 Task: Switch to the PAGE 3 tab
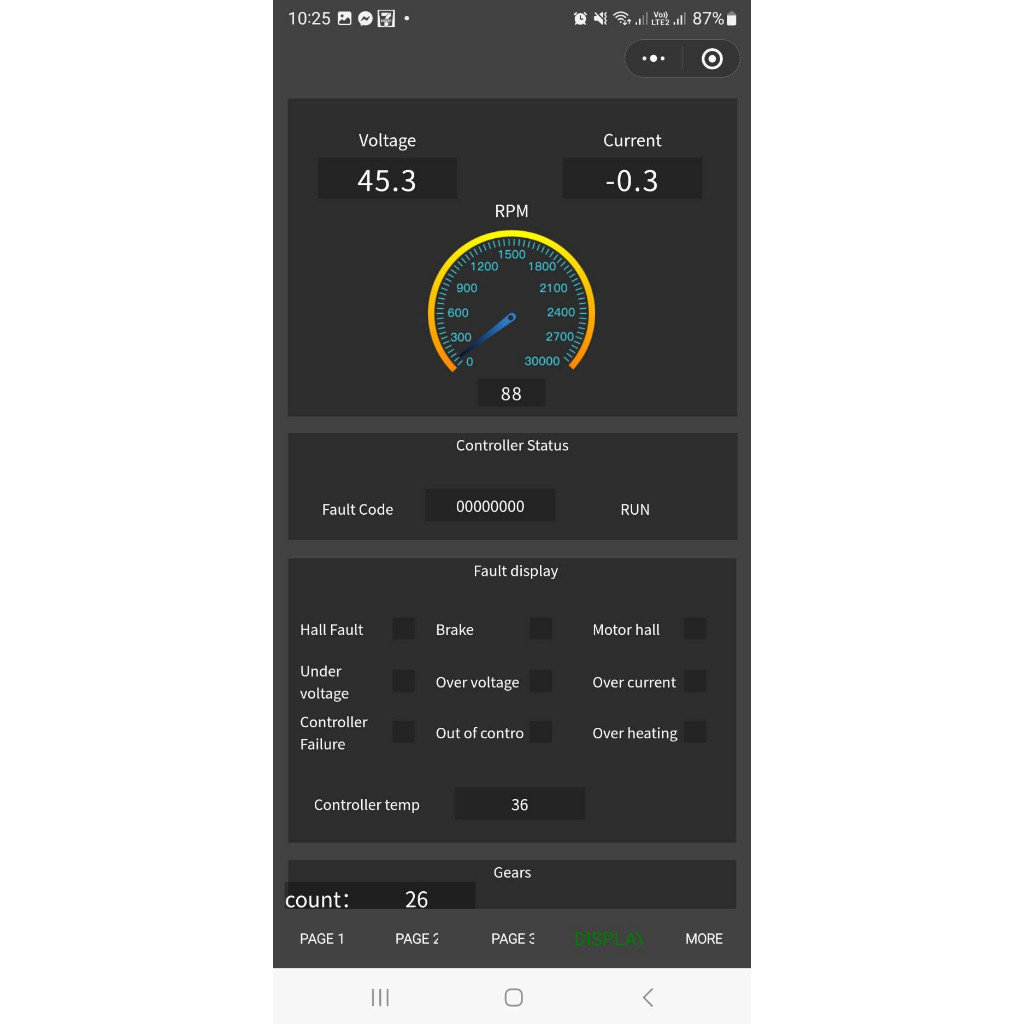(513, 938)
